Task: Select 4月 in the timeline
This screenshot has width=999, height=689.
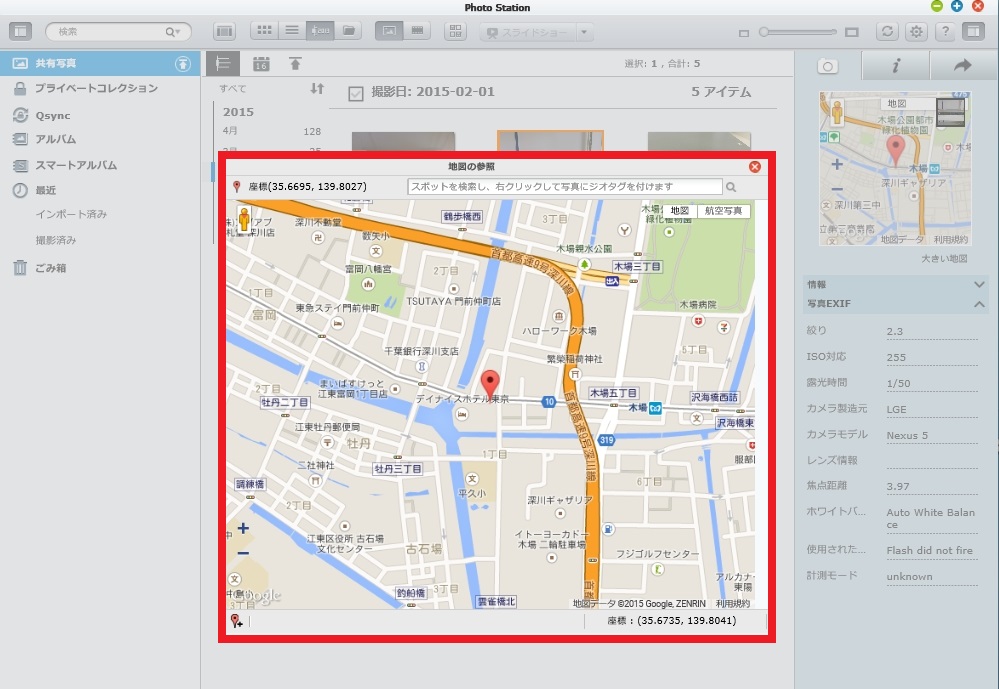Action: click(230, 131)
